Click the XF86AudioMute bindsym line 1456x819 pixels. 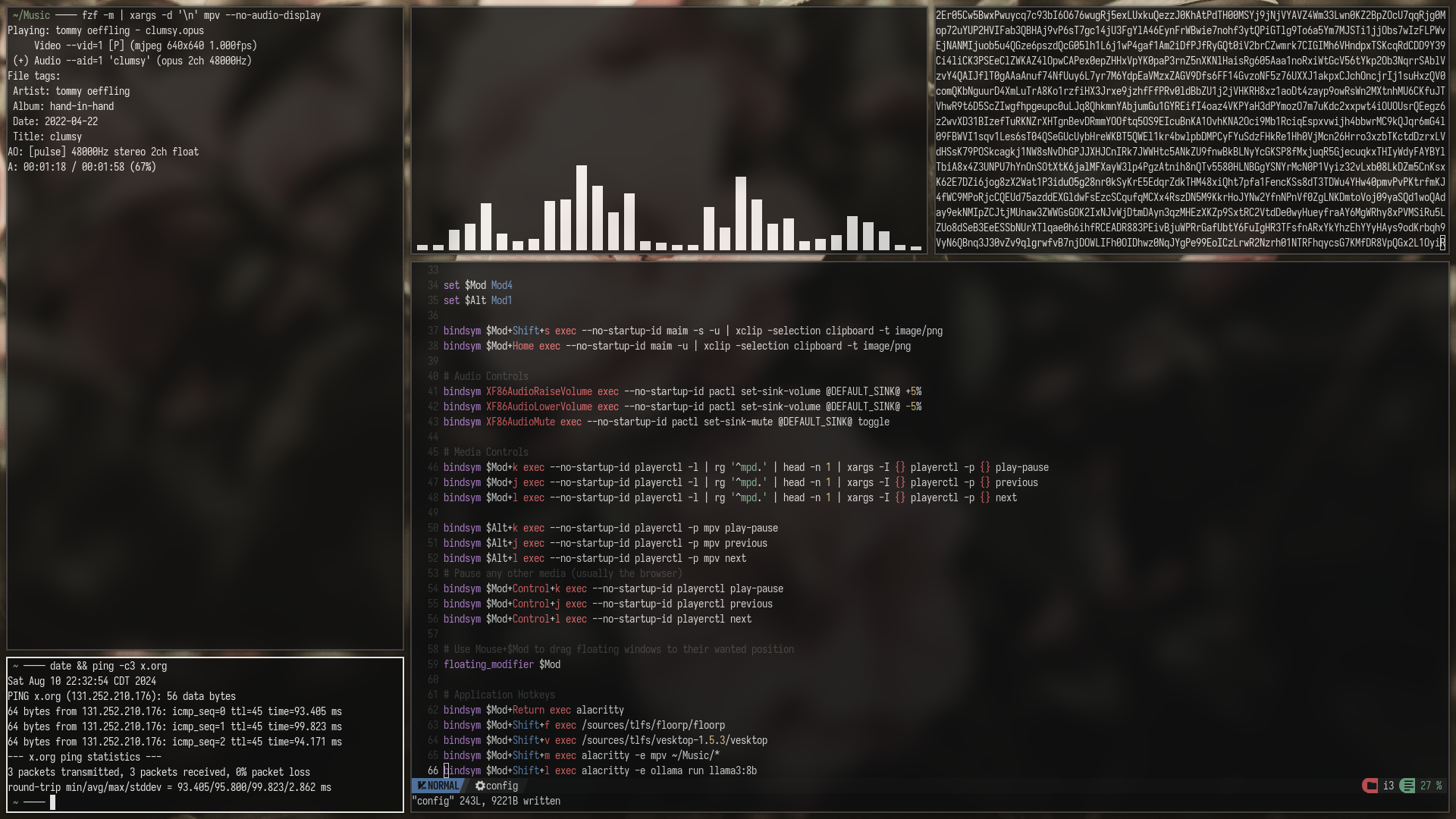667,422
